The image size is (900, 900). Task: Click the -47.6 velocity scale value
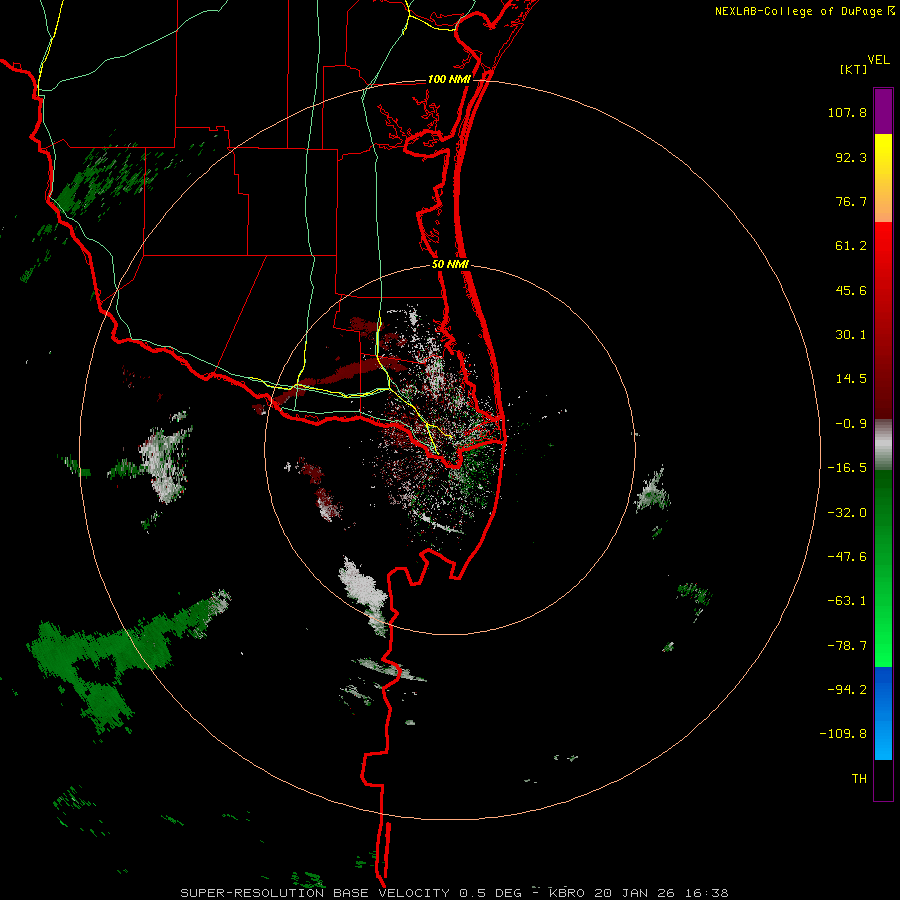[847, 557]
